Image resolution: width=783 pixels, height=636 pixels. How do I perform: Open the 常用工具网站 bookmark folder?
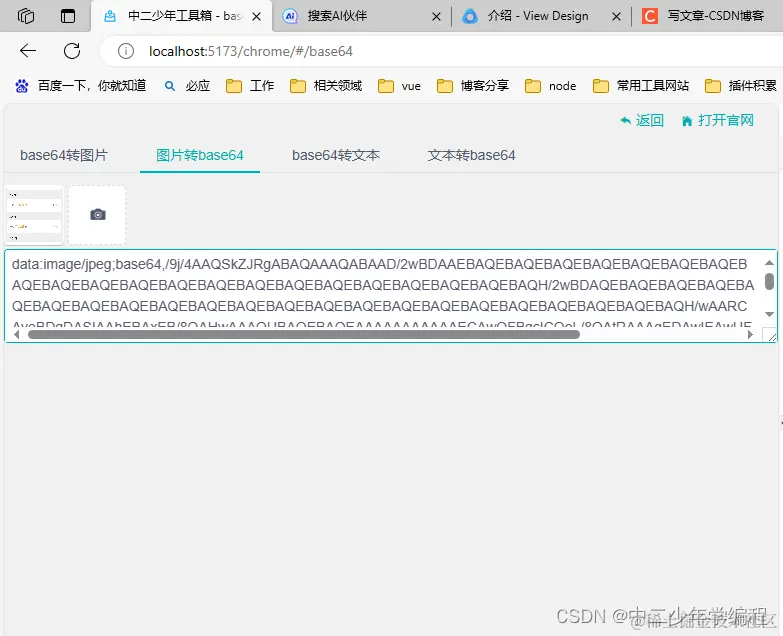coord(641,86)
